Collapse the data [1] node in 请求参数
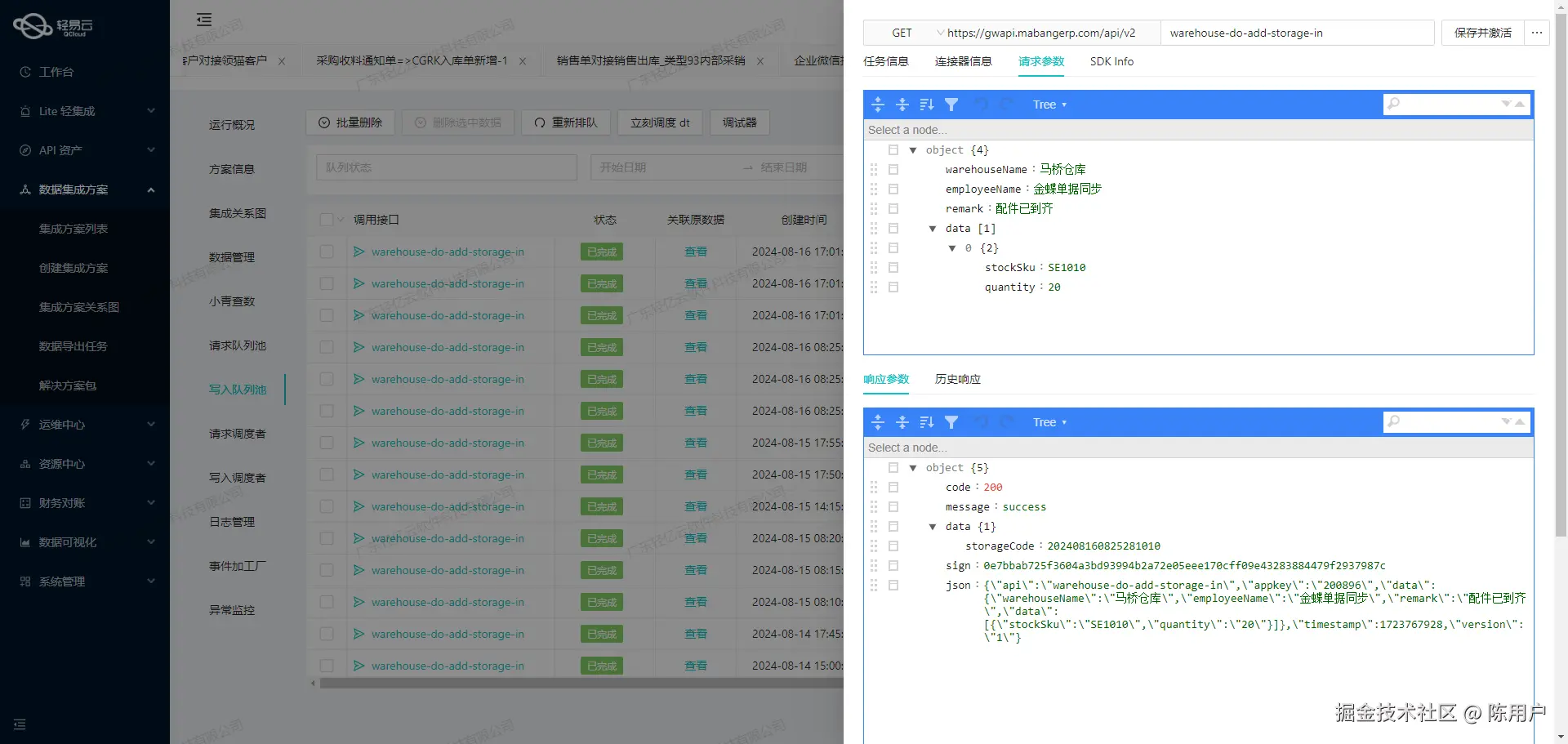The height and width of the screenshot is (744, 1568). tap(933, 229)
